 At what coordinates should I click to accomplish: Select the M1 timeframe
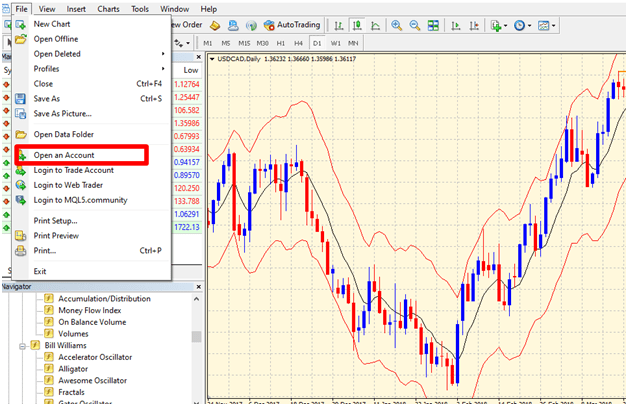click(208, 43)
